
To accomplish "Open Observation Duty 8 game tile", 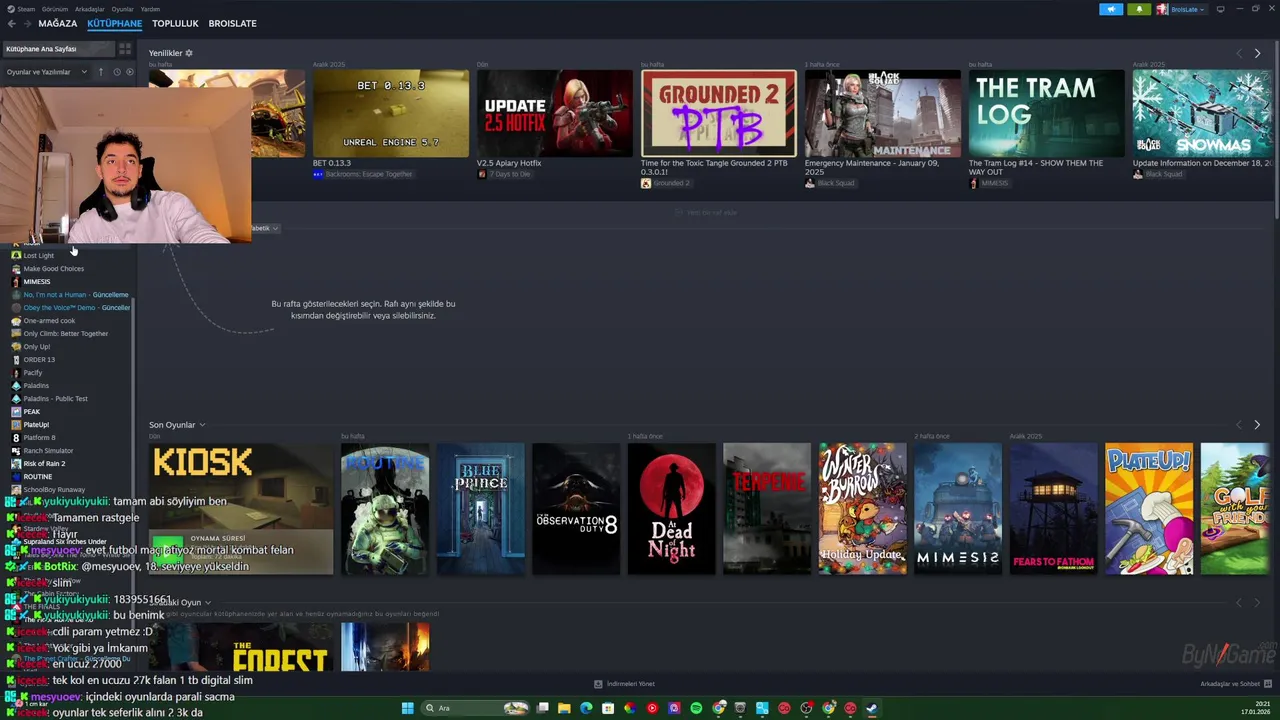I will pos(576,509).
